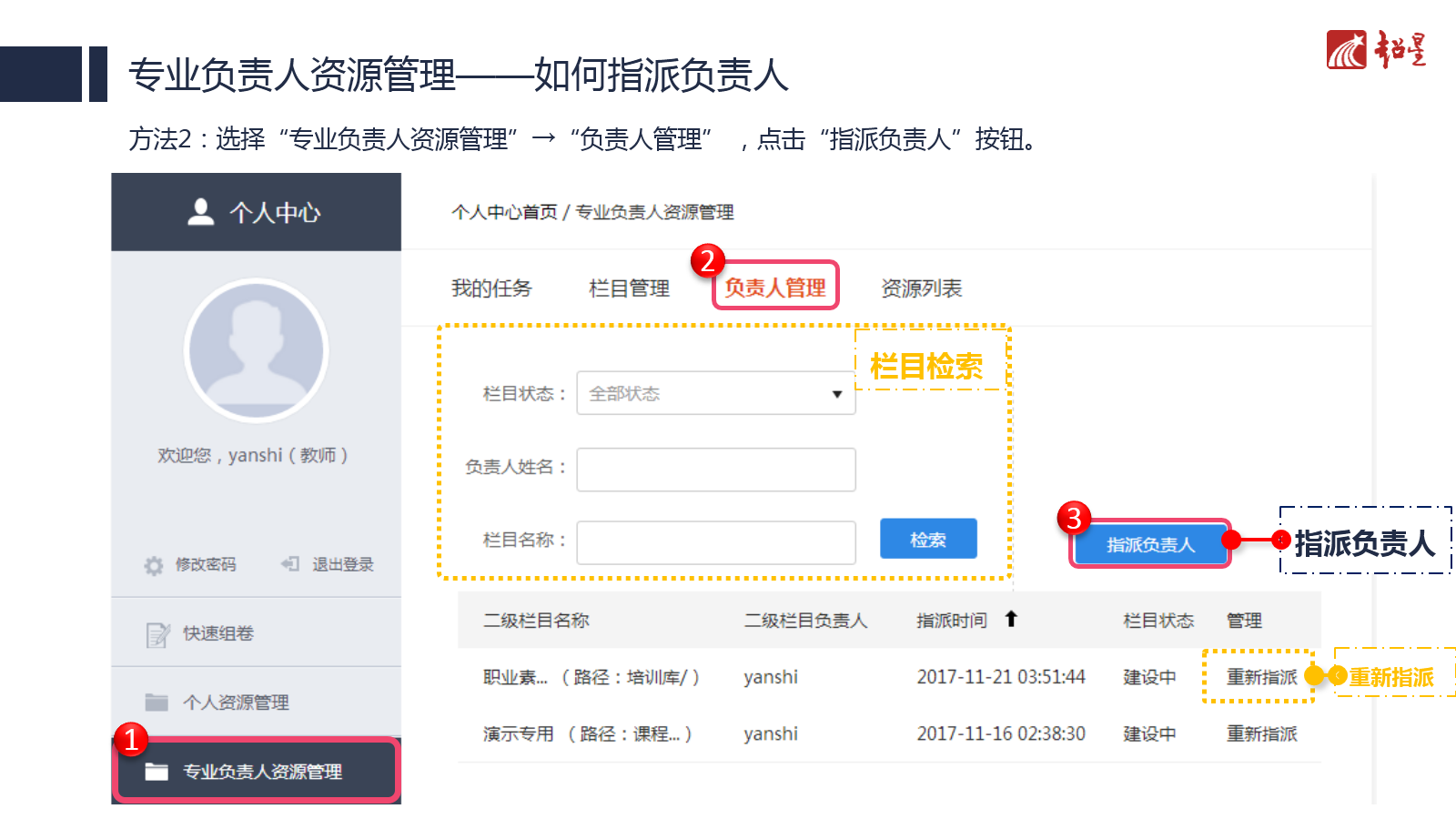Click the timestamp 2017-11-21 03:51:44

[1001, 677]
